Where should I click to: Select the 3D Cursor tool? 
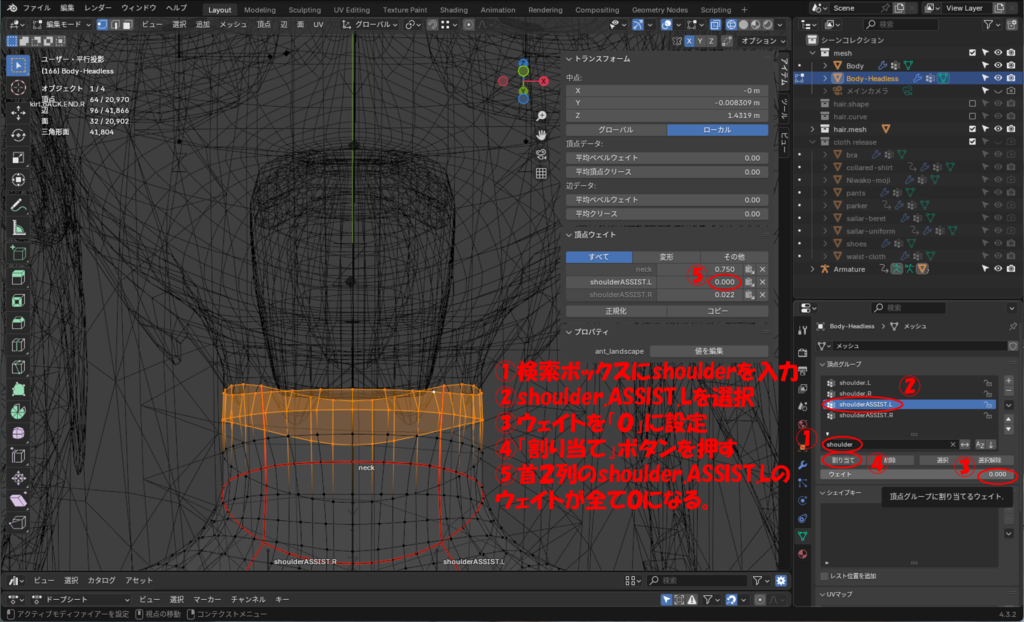[18, 88]
